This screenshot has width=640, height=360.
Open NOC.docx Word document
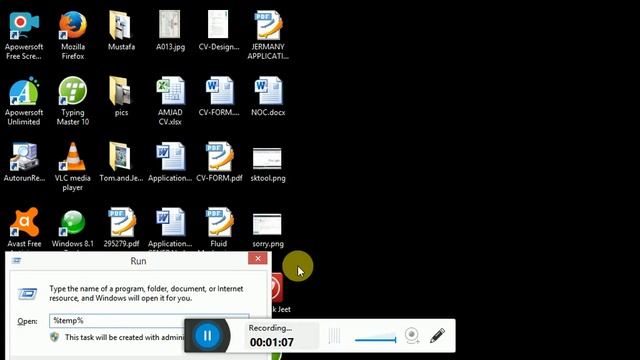[268, 97]
